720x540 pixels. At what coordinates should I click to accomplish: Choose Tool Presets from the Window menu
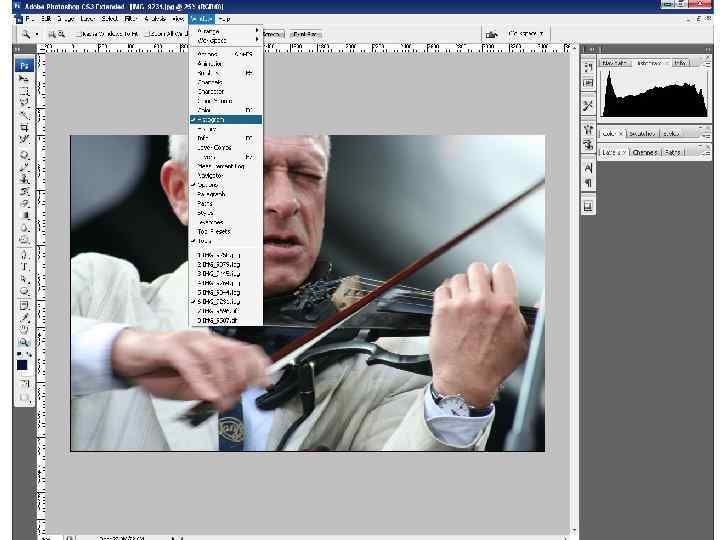coord(226,231)
